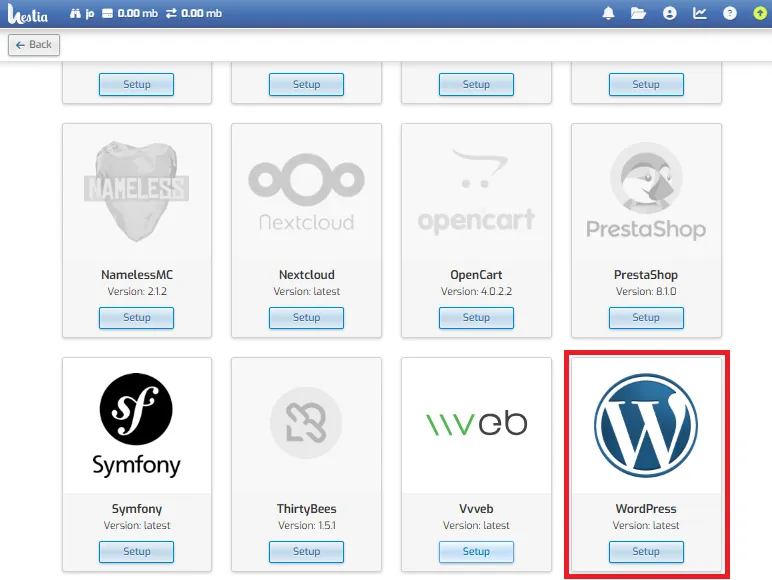Click the ThirtyBees logo image

click(306, 423)
